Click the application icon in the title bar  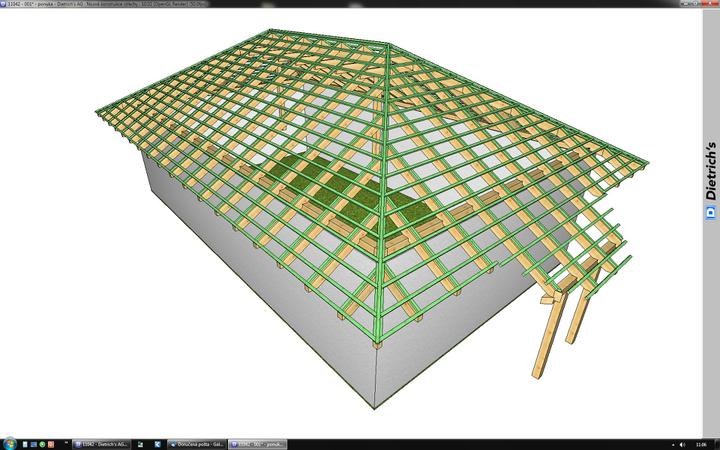click(x=4, y=4)
